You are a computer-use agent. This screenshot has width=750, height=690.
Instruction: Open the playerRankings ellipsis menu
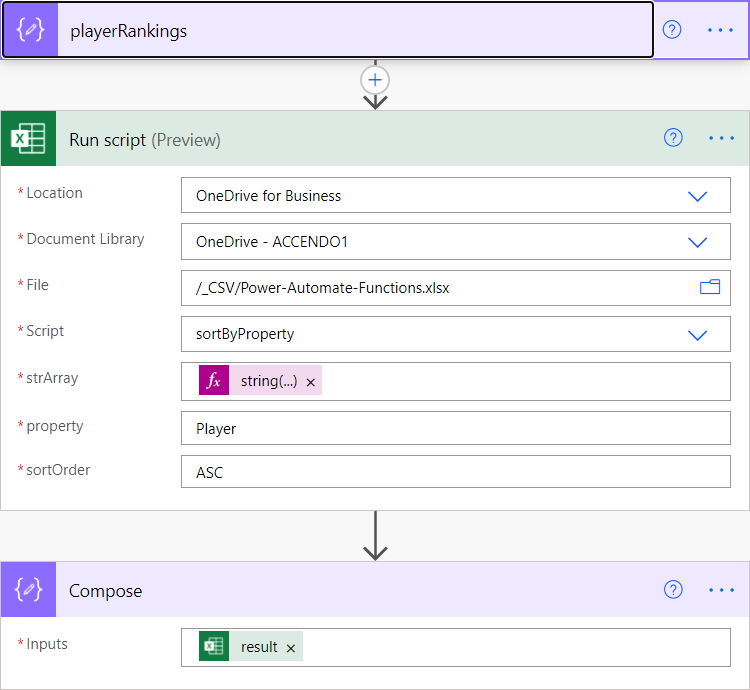point(720,30)
